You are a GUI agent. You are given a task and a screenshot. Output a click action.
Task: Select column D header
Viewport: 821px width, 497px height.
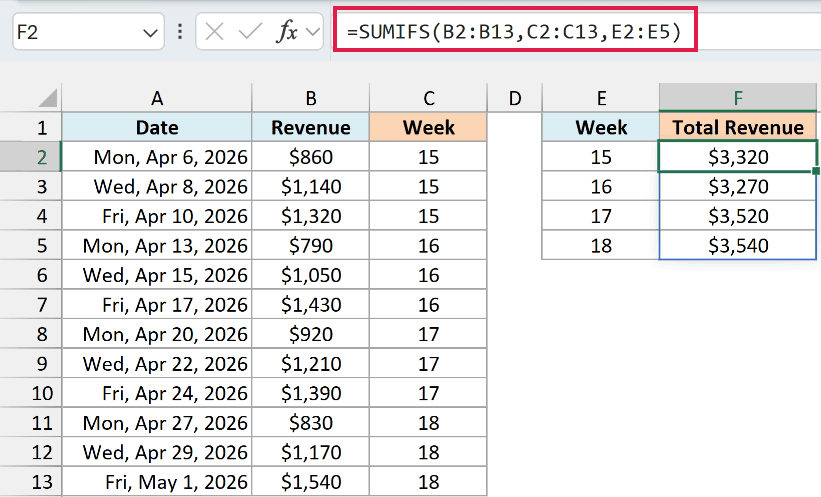(x=515, y=98)
